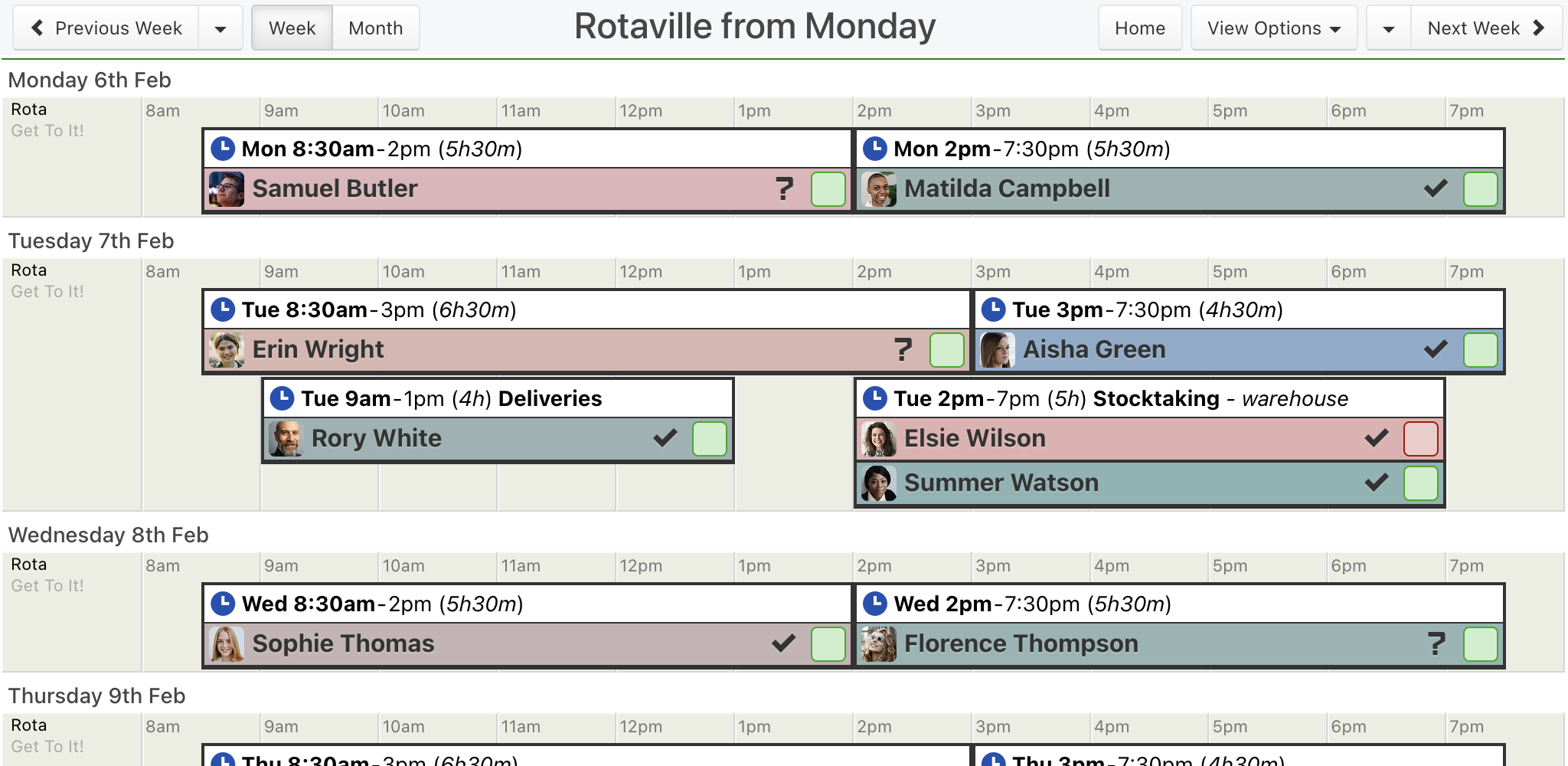Screen dimensions: 1568x766
Task: Click clock icon on Stocktaking shift
Action: pyautogui.click(x=875, y=398)
